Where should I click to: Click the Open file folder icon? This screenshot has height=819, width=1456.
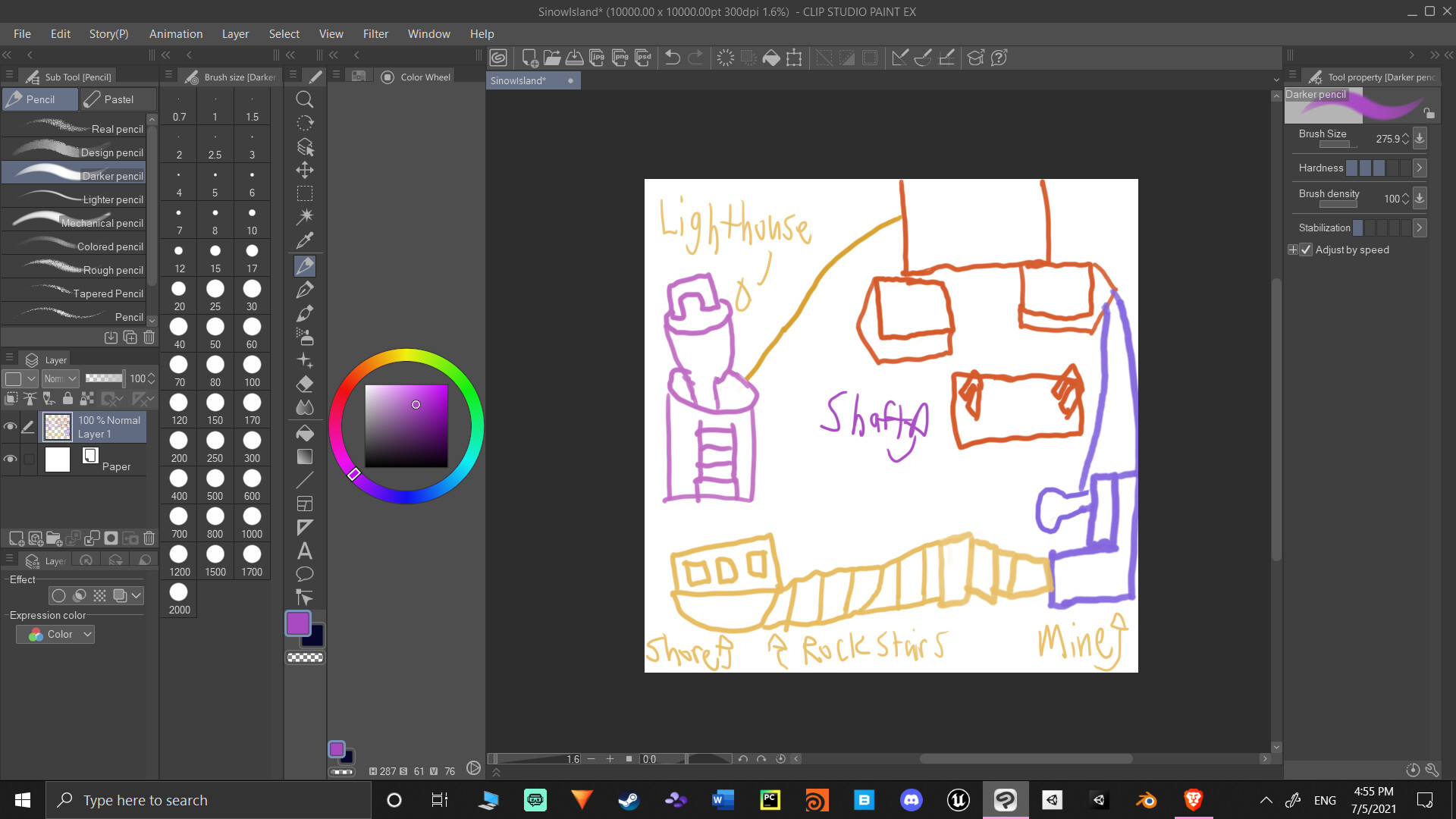[x=552, y=58]
